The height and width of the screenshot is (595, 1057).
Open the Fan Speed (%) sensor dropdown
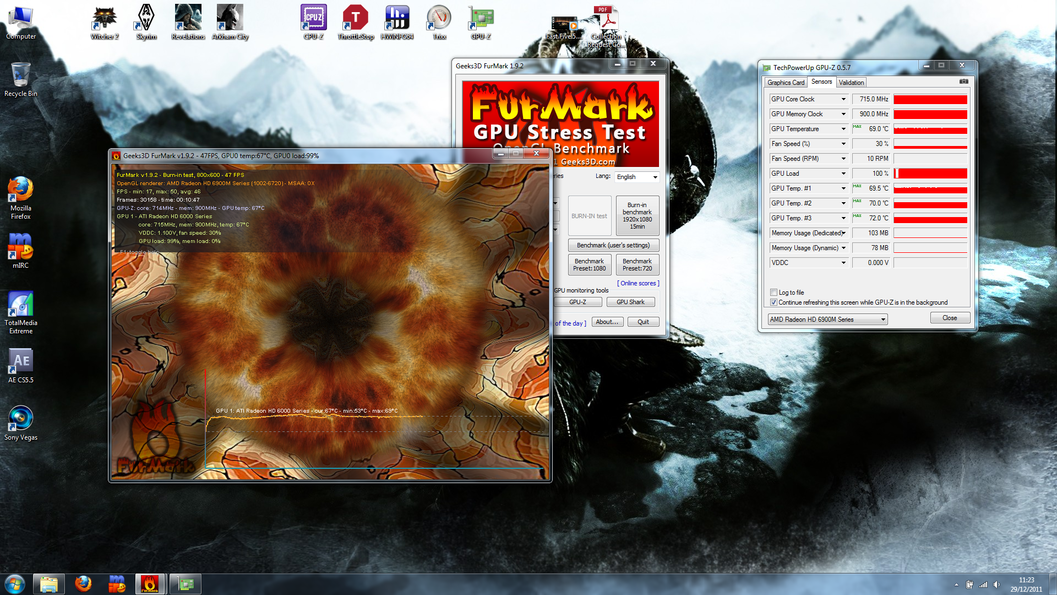click(x=843, y=144)
